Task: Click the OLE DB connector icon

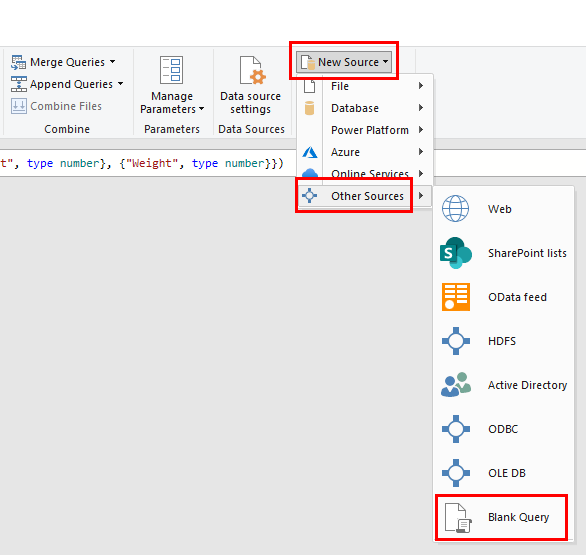Action: point(456,473)
